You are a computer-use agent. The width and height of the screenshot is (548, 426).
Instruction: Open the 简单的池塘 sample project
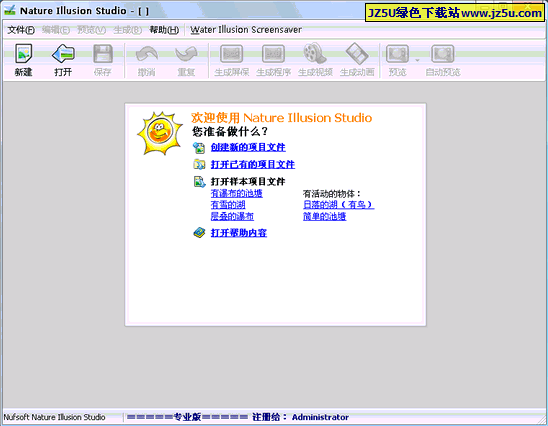pyautogui.click(x=324, y=216)
